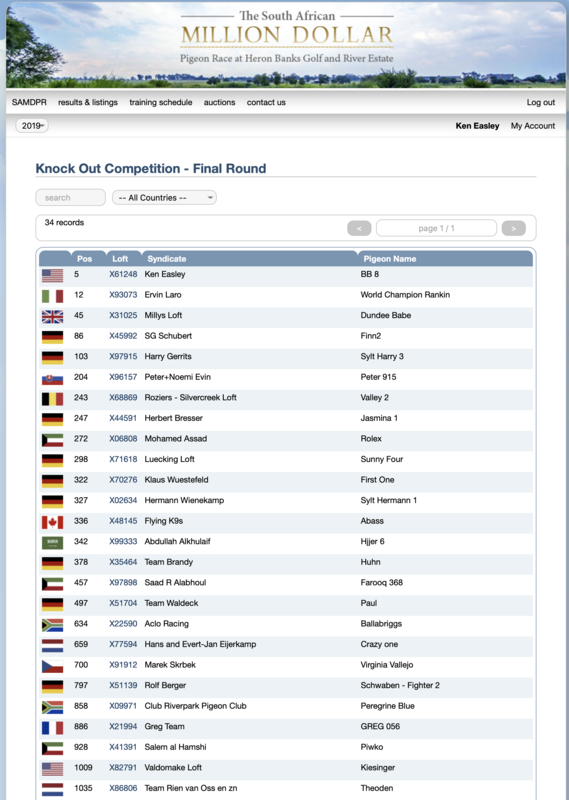Go to the next results page

pos(513,228)
